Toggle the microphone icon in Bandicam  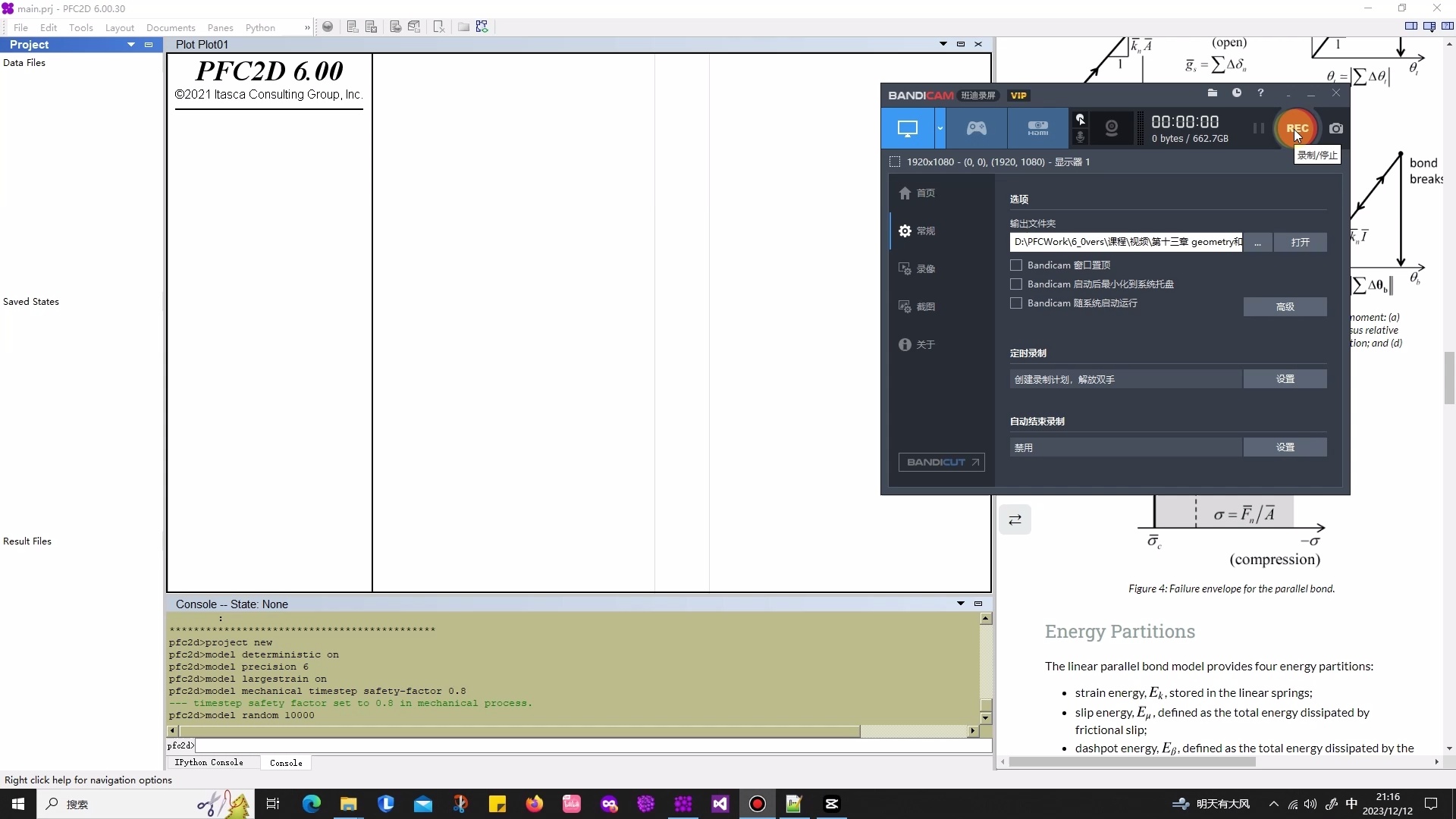tap(1081, 136)
